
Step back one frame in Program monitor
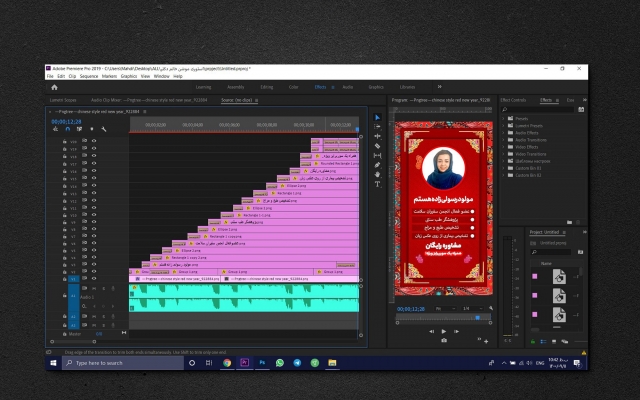point(431,331)
